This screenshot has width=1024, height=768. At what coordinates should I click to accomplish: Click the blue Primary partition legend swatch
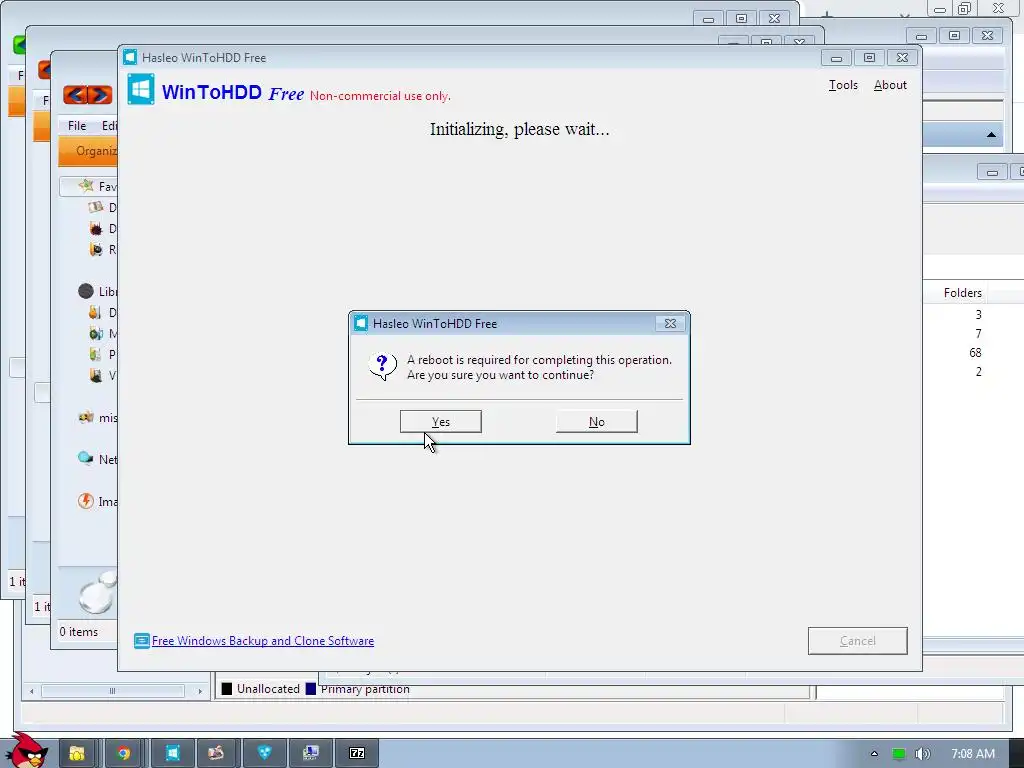(x=311, y=689)
